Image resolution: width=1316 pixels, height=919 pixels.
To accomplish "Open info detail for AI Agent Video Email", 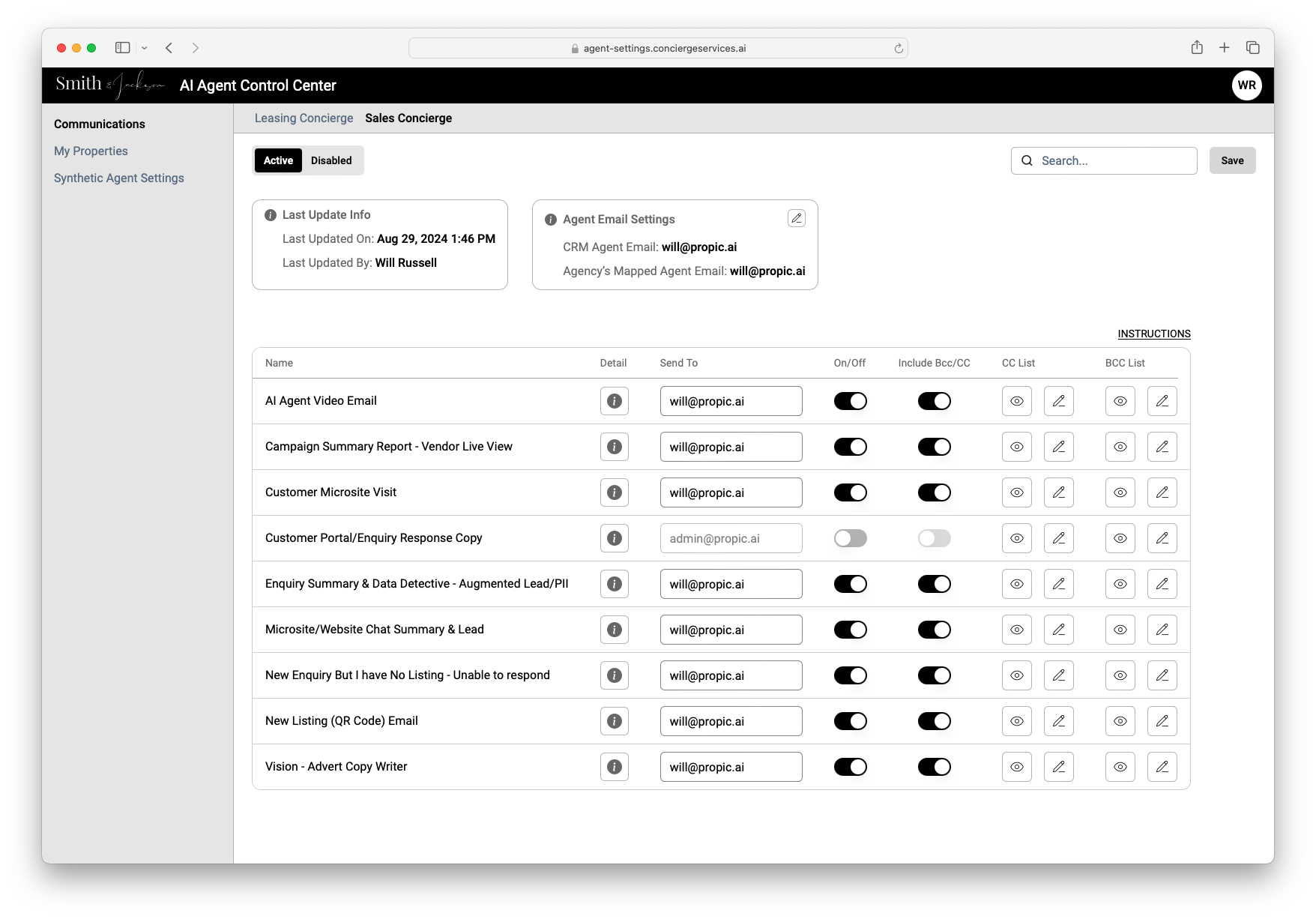I will [x=614, y=401].
